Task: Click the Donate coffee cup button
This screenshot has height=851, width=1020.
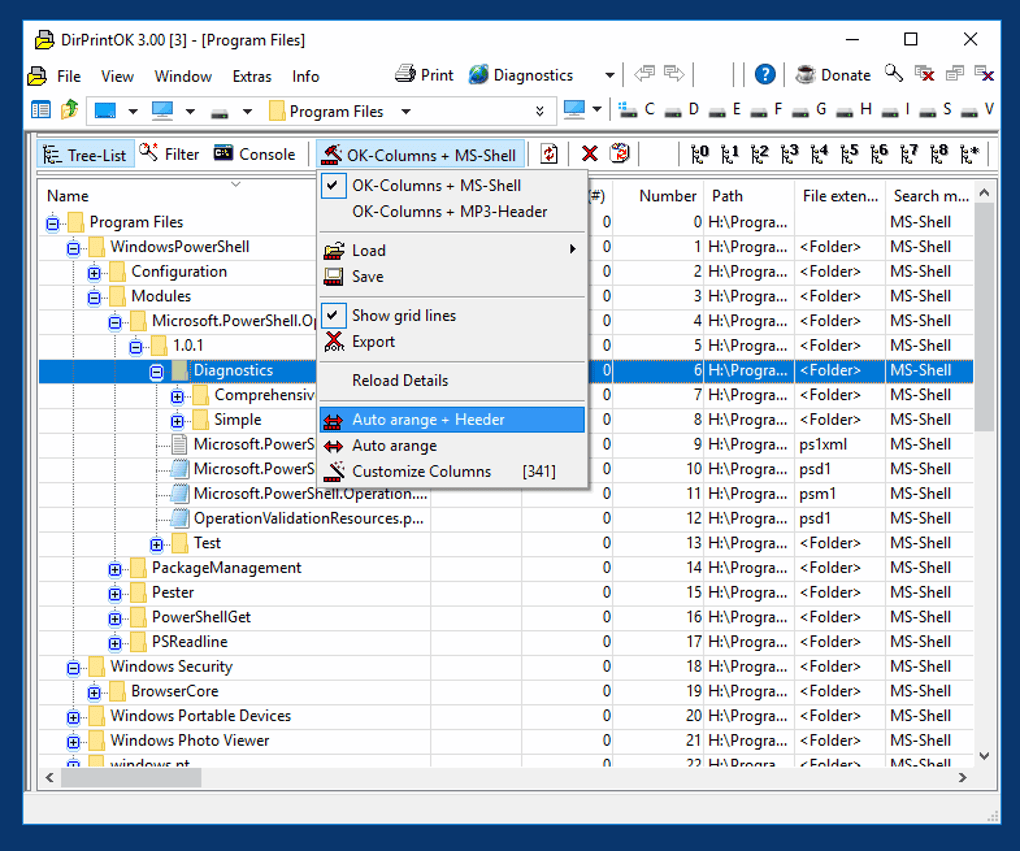Action: [833, 75]
